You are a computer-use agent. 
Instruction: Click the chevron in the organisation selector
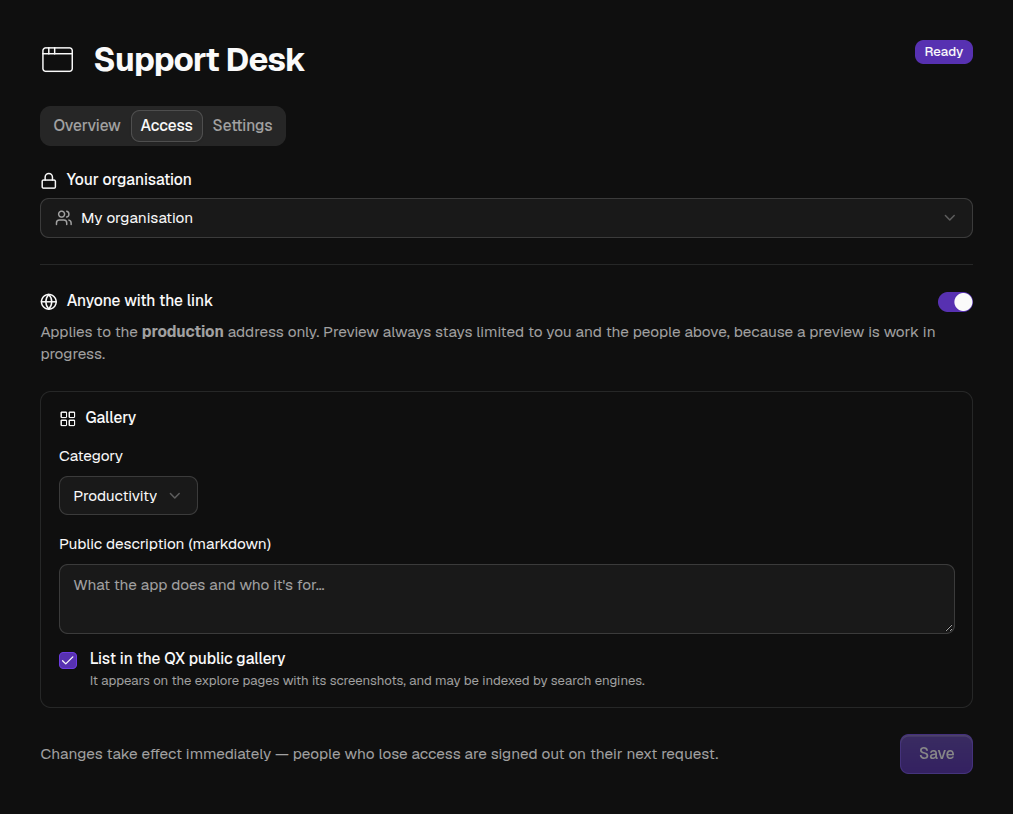(x=949, y=218)
